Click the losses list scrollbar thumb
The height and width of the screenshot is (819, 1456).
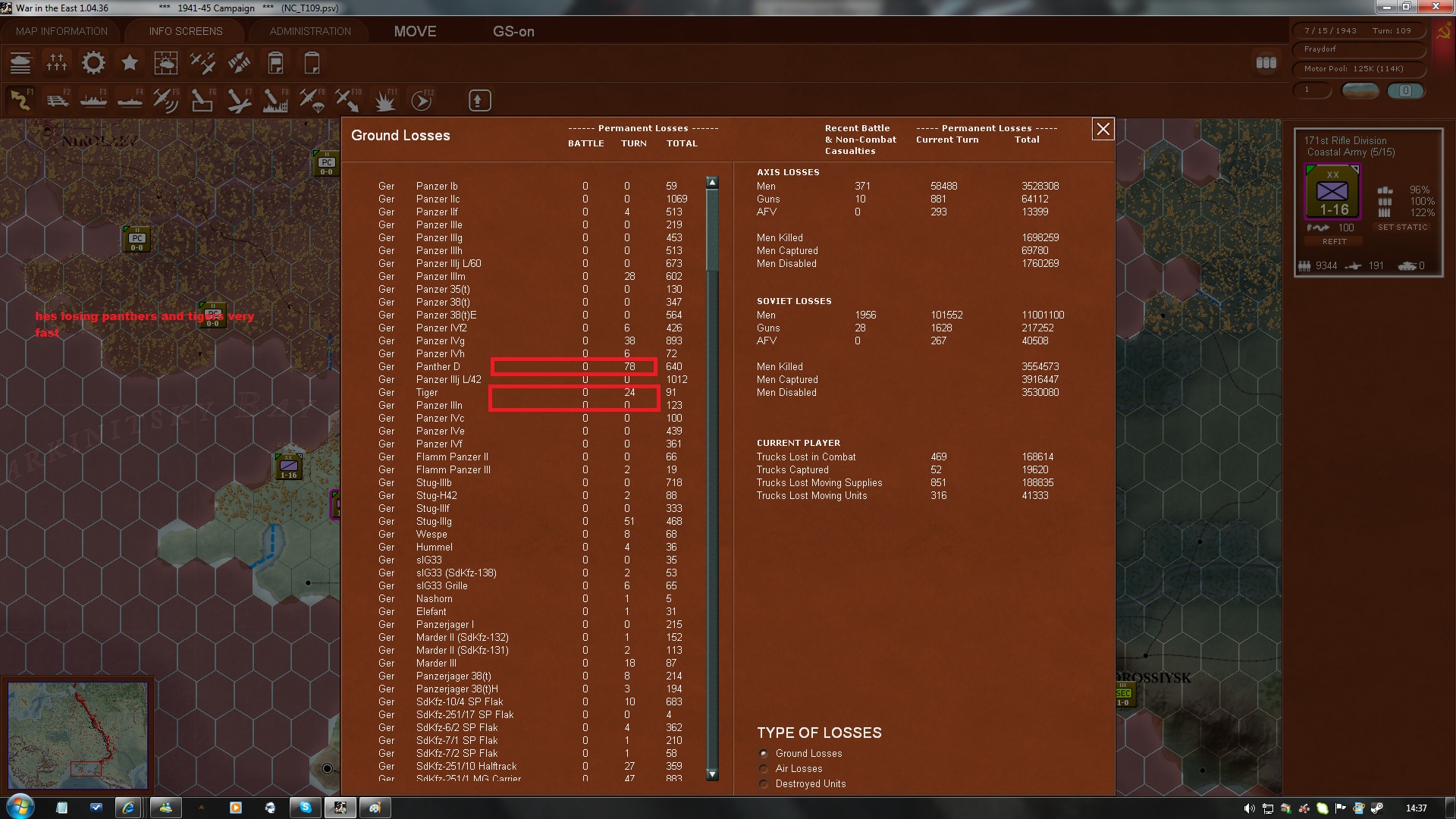point(711,229)
